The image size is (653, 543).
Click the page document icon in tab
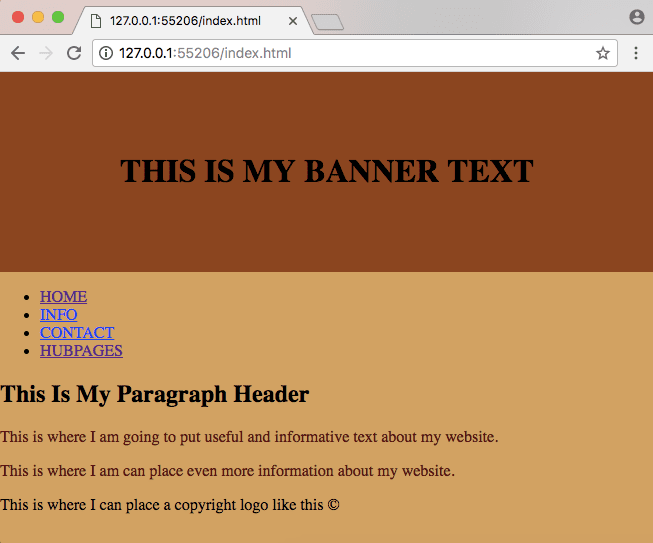tap(96, 21)
